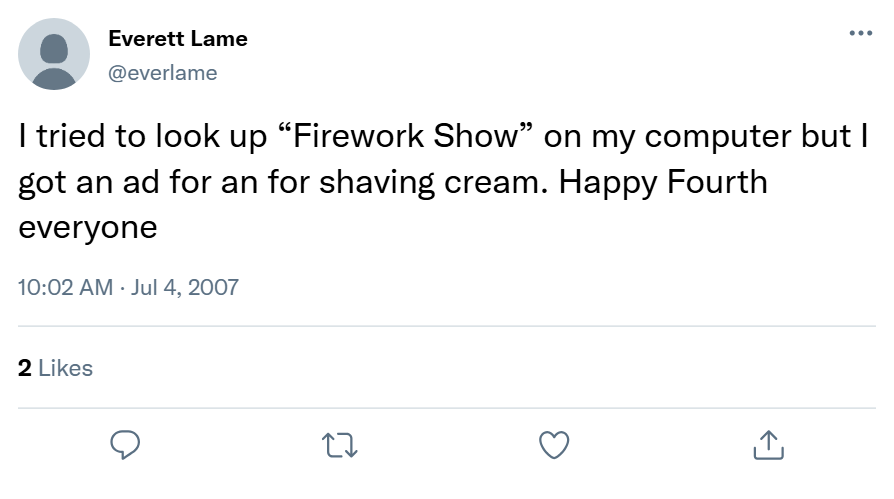Open the three-dot more options menu
Image resolution: width=894 pixels, height=499 pixels.
pyautogui.click(x=859, y=33)
